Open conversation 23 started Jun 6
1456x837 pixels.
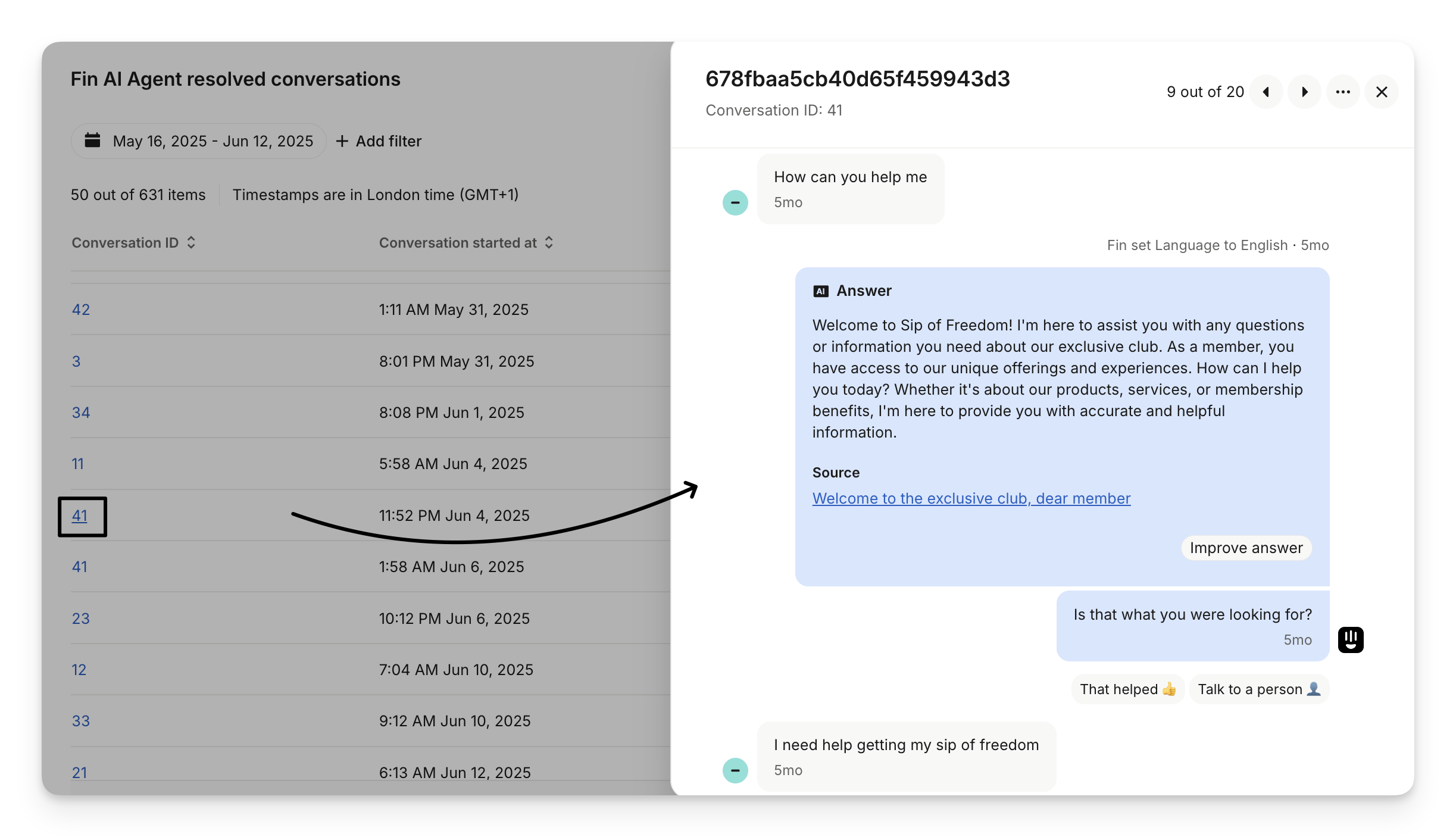tap(81, 619)
